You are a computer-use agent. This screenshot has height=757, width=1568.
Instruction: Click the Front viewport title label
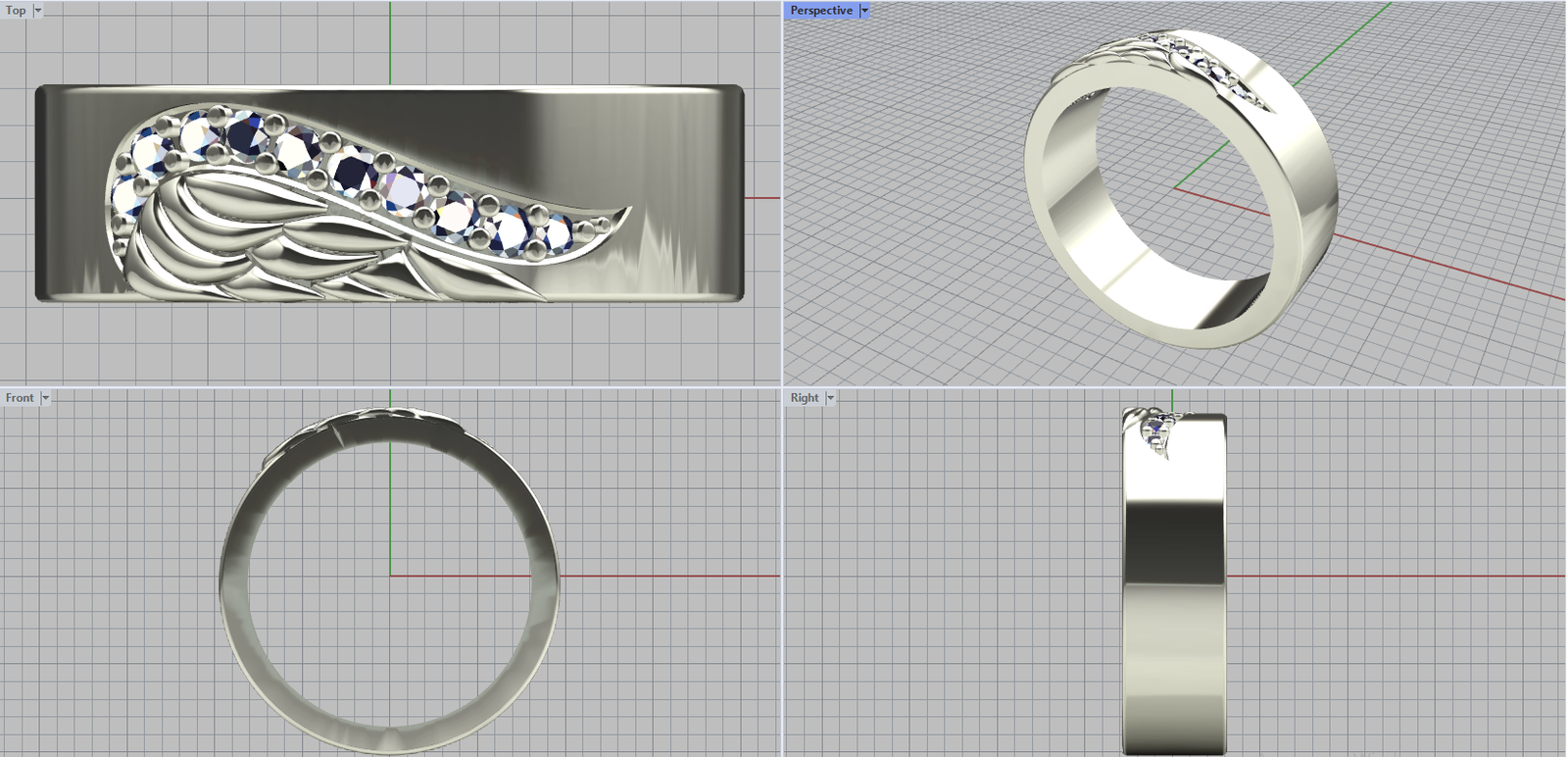point(19,398)
